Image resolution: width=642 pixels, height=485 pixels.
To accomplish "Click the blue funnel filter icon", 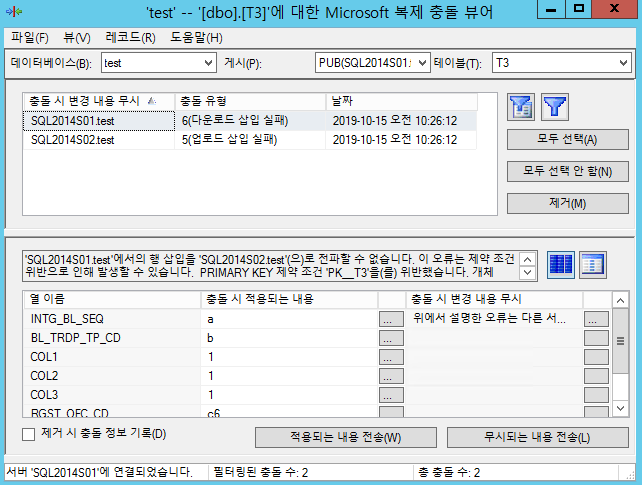I will click(555, 107).
